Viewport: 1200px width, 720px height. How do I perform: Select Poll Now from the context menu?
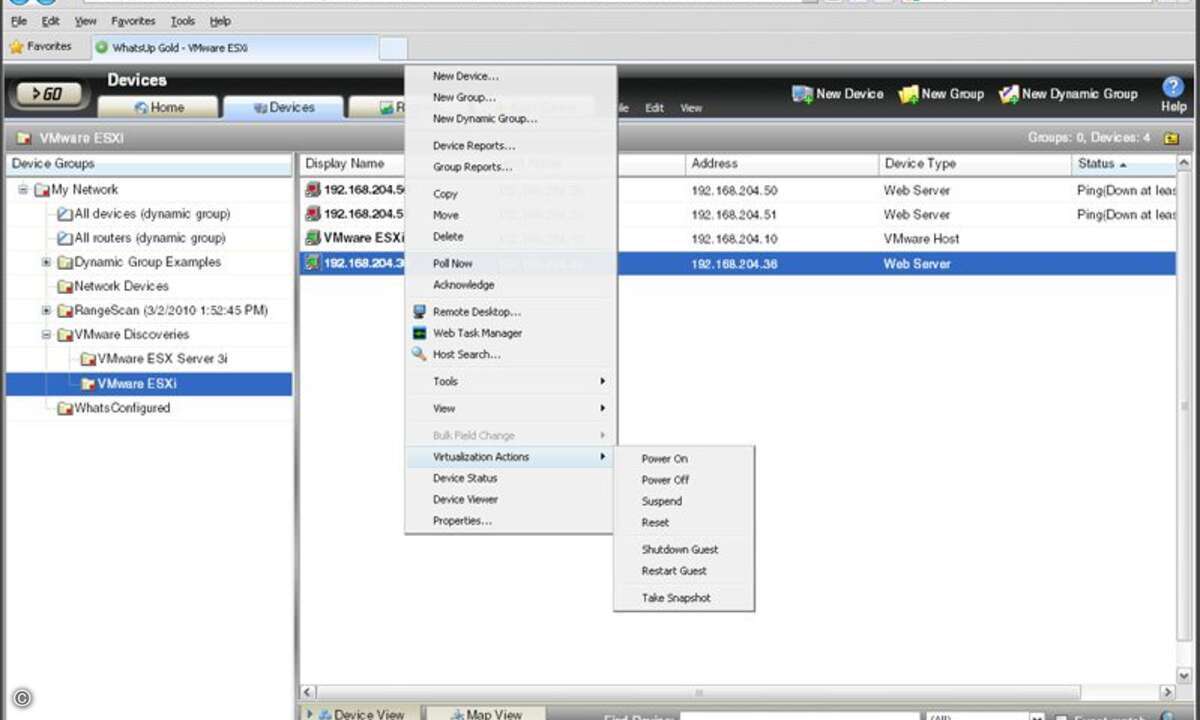453,263
